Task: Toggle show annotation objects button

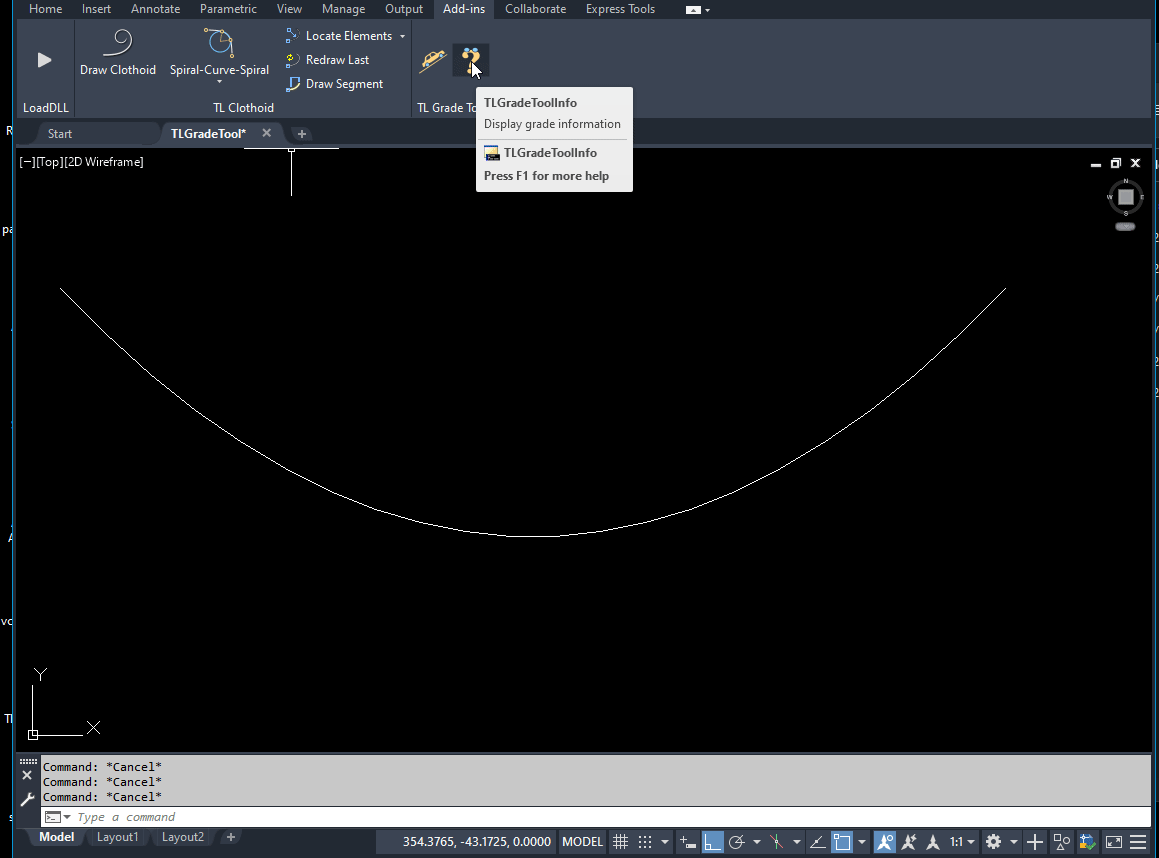Action: 884,842
